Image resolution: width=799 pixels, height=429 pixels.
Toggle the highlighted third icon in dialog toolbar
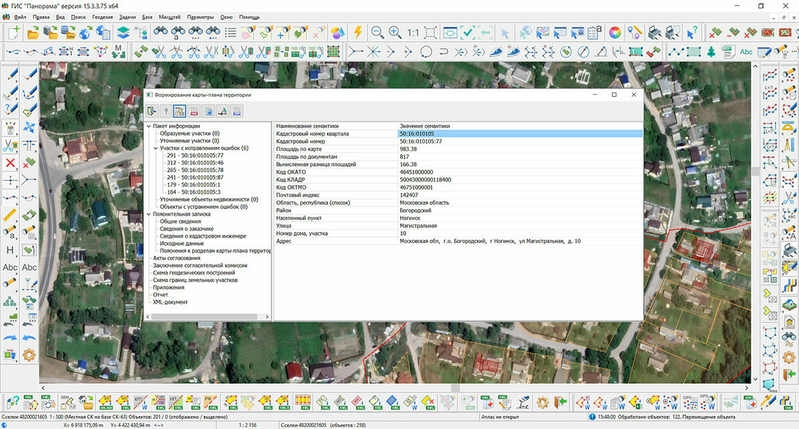180,110
